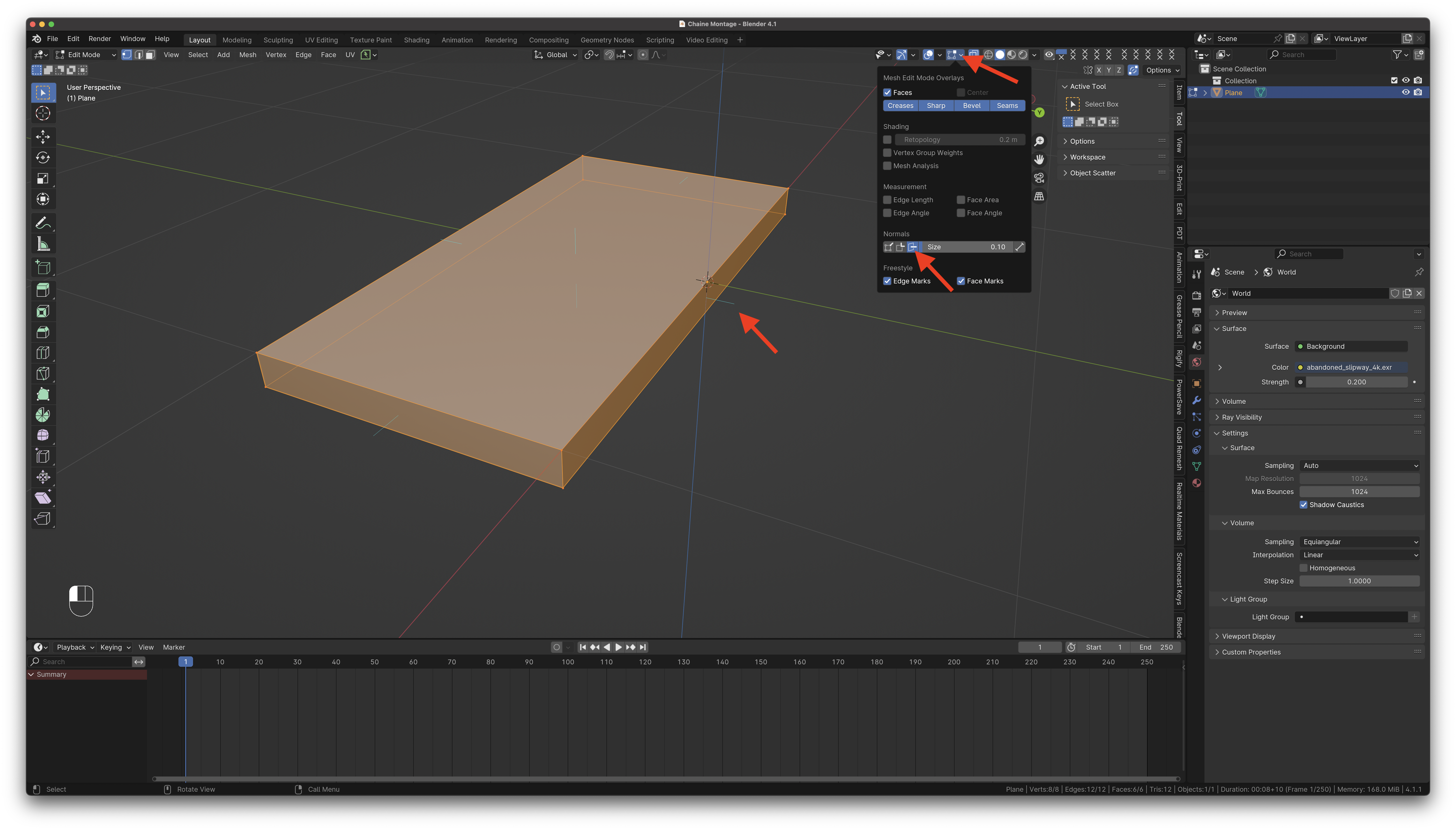Screen dimensions: 1456x830
Task: Adjust the volume Step Size slider
Action: [1360, 582]
